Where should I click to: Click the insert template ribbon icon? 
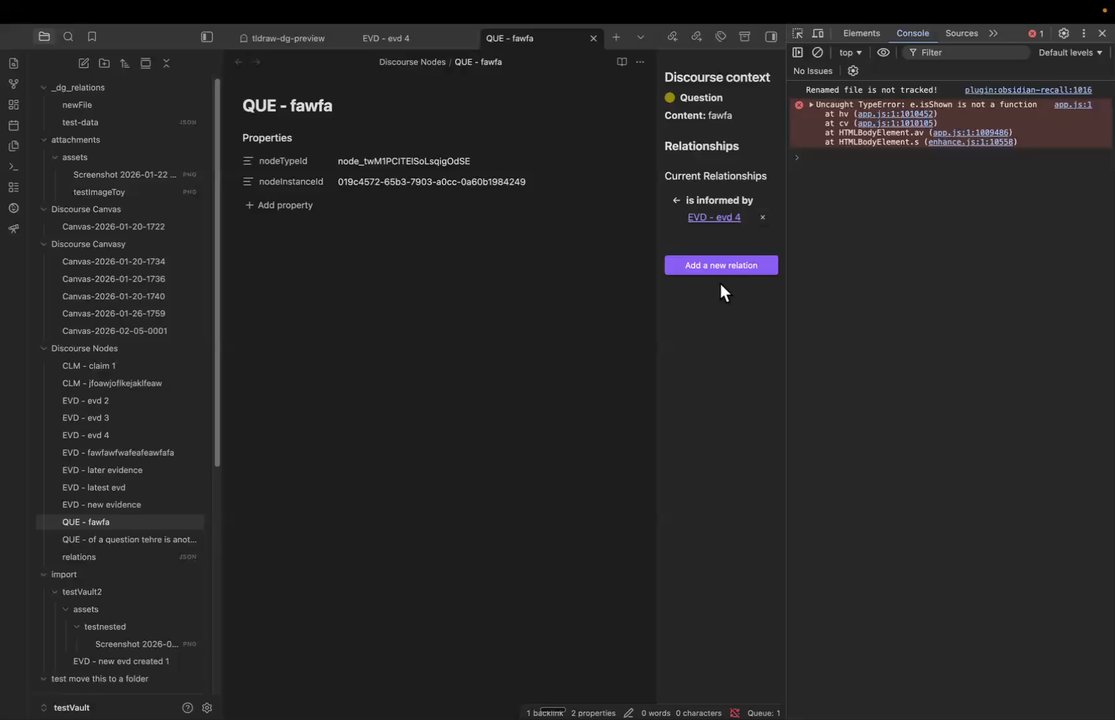tap(14, 146)
